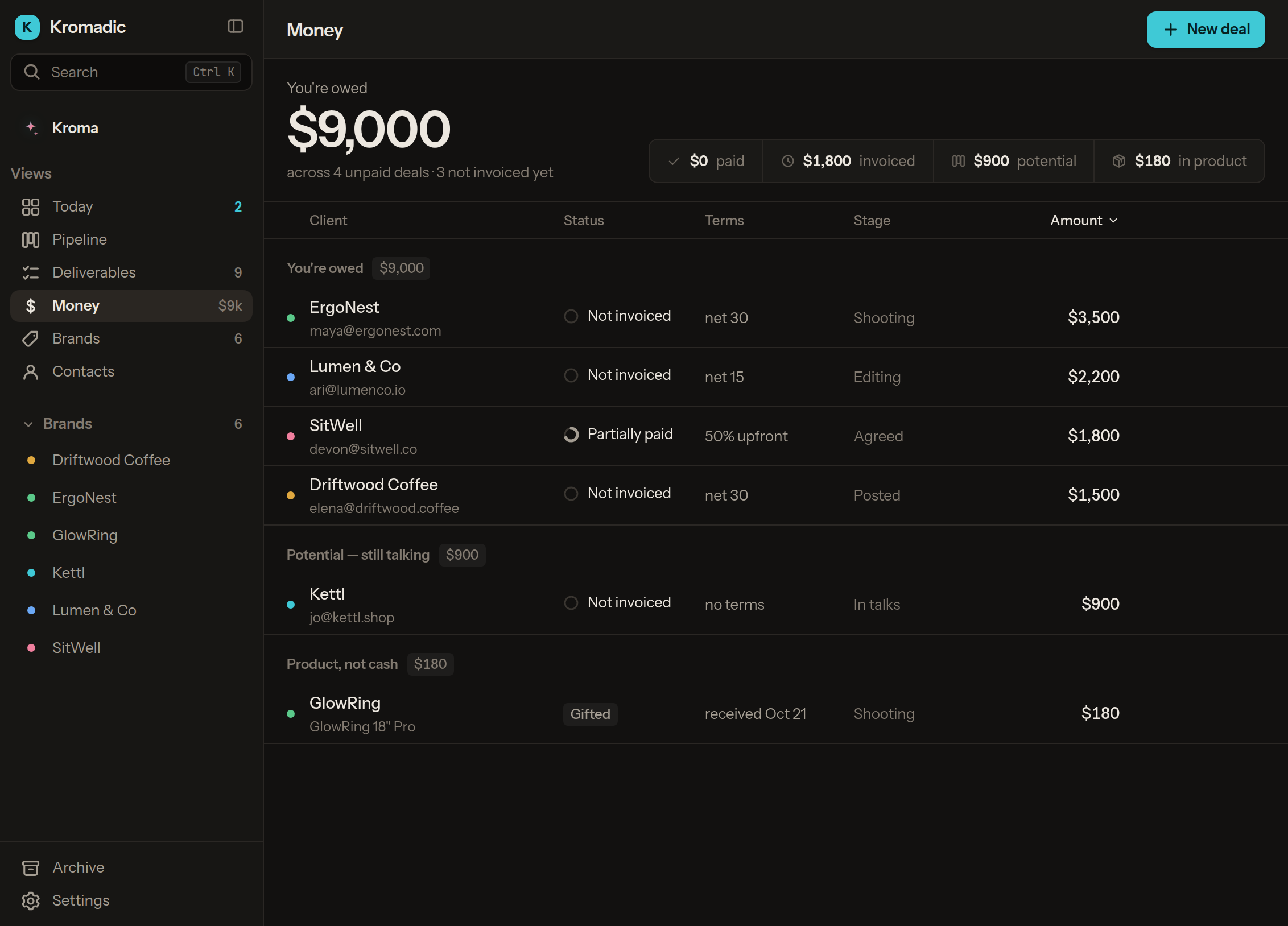Open ErgoNest brand in sidebar

tap(131, 498)
